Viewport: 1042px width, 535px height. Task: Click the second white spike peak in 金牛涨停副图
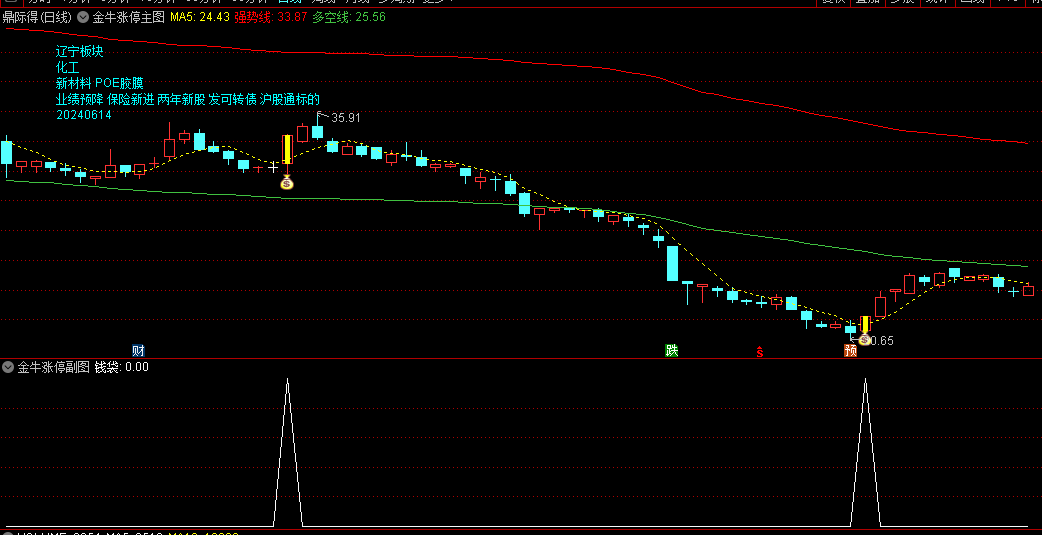click(x=865, y=380)
